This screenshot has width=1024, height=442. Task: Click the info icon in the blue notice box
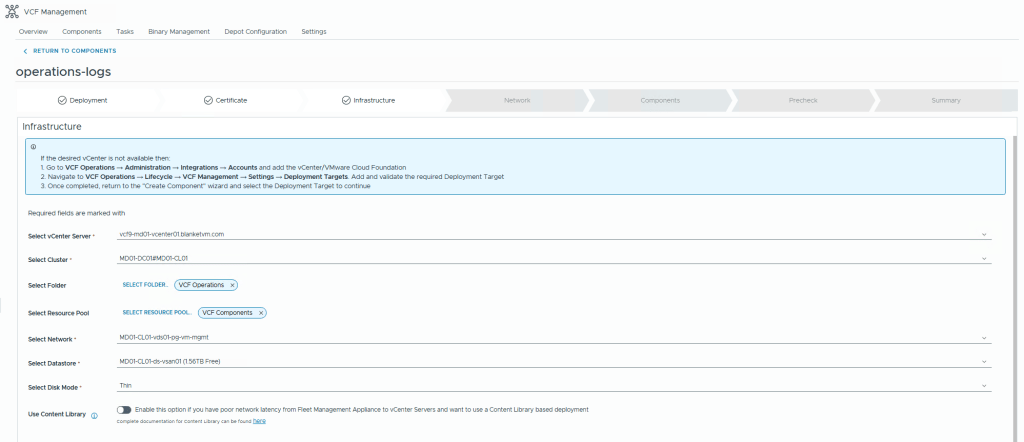pos(33,146)
